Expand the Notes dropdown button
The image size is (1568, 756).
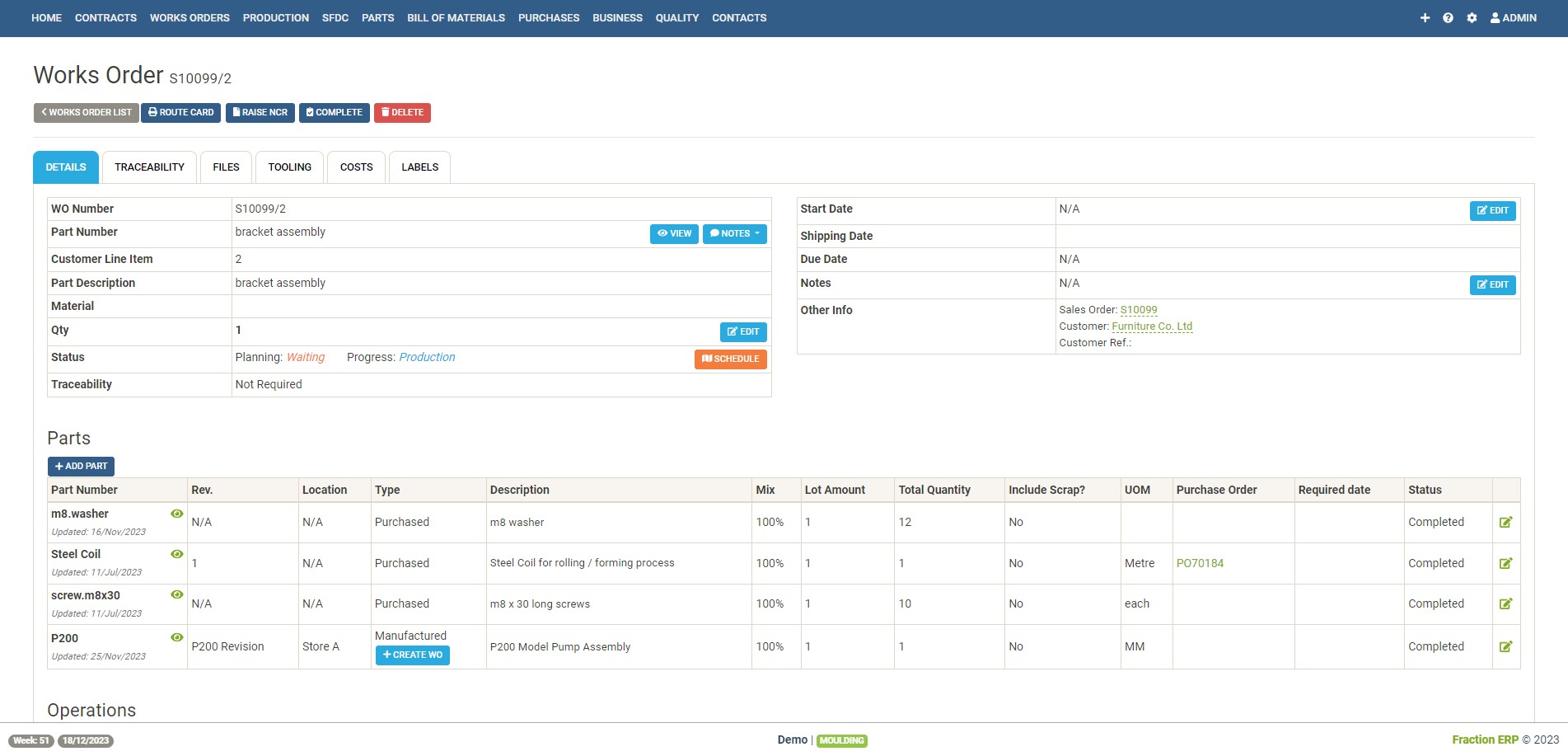[734, 234]
